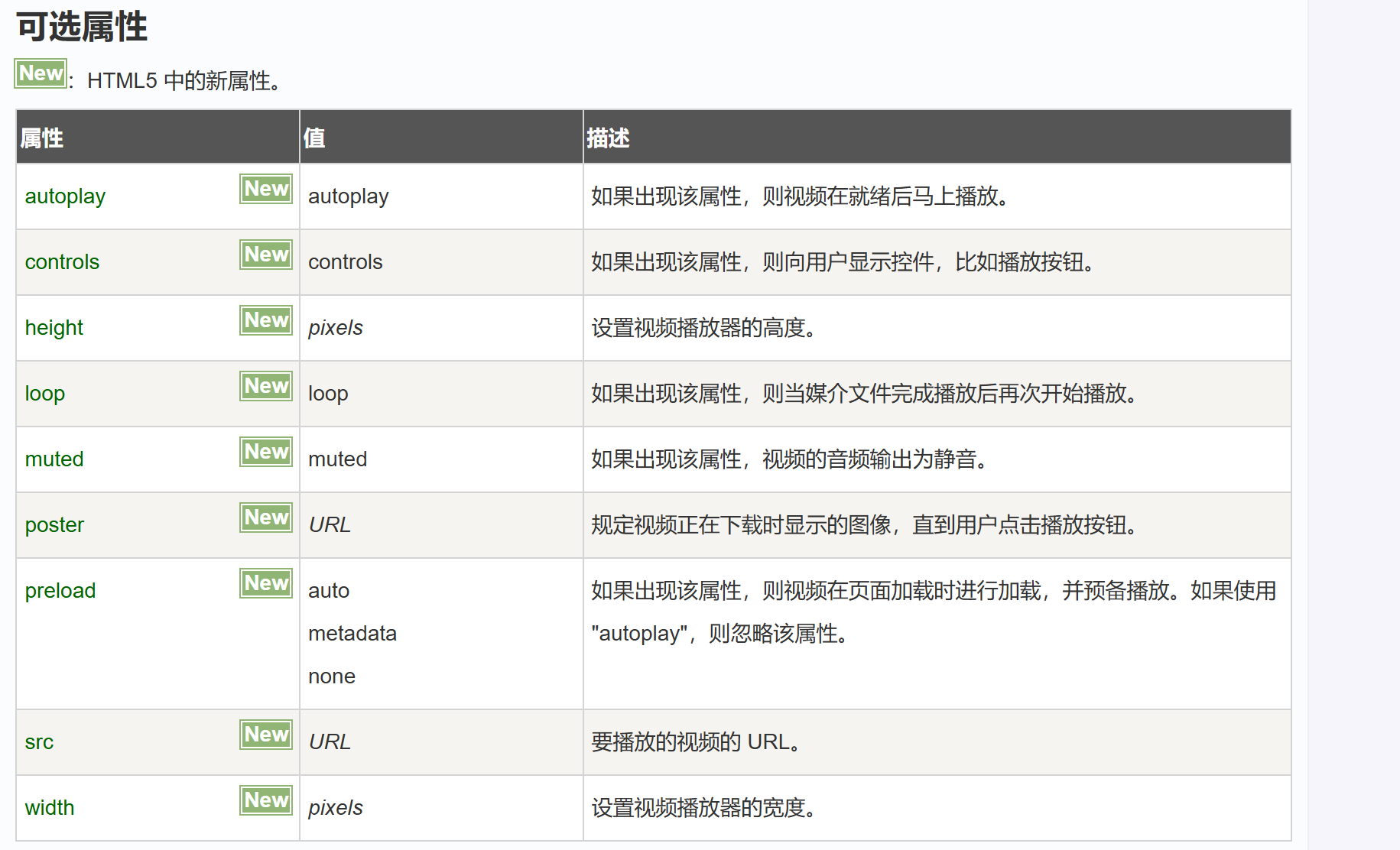Click the New badge beside preload
Image resolution: width=1400 pixels, height=850 pixels.
[266, 583]
